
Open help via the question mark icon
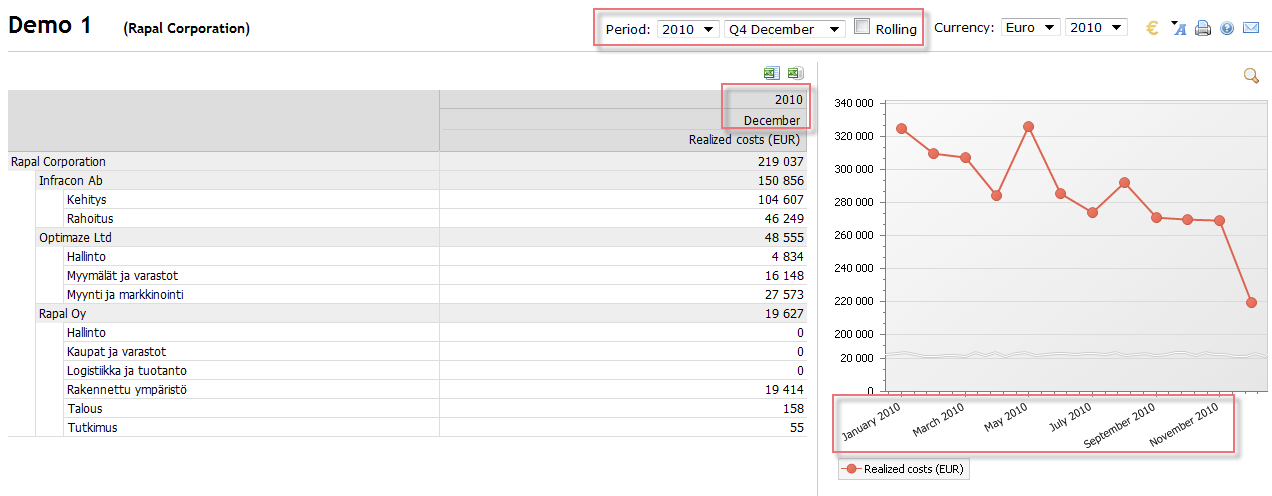pyautogui.click(x=1226, y=29)
